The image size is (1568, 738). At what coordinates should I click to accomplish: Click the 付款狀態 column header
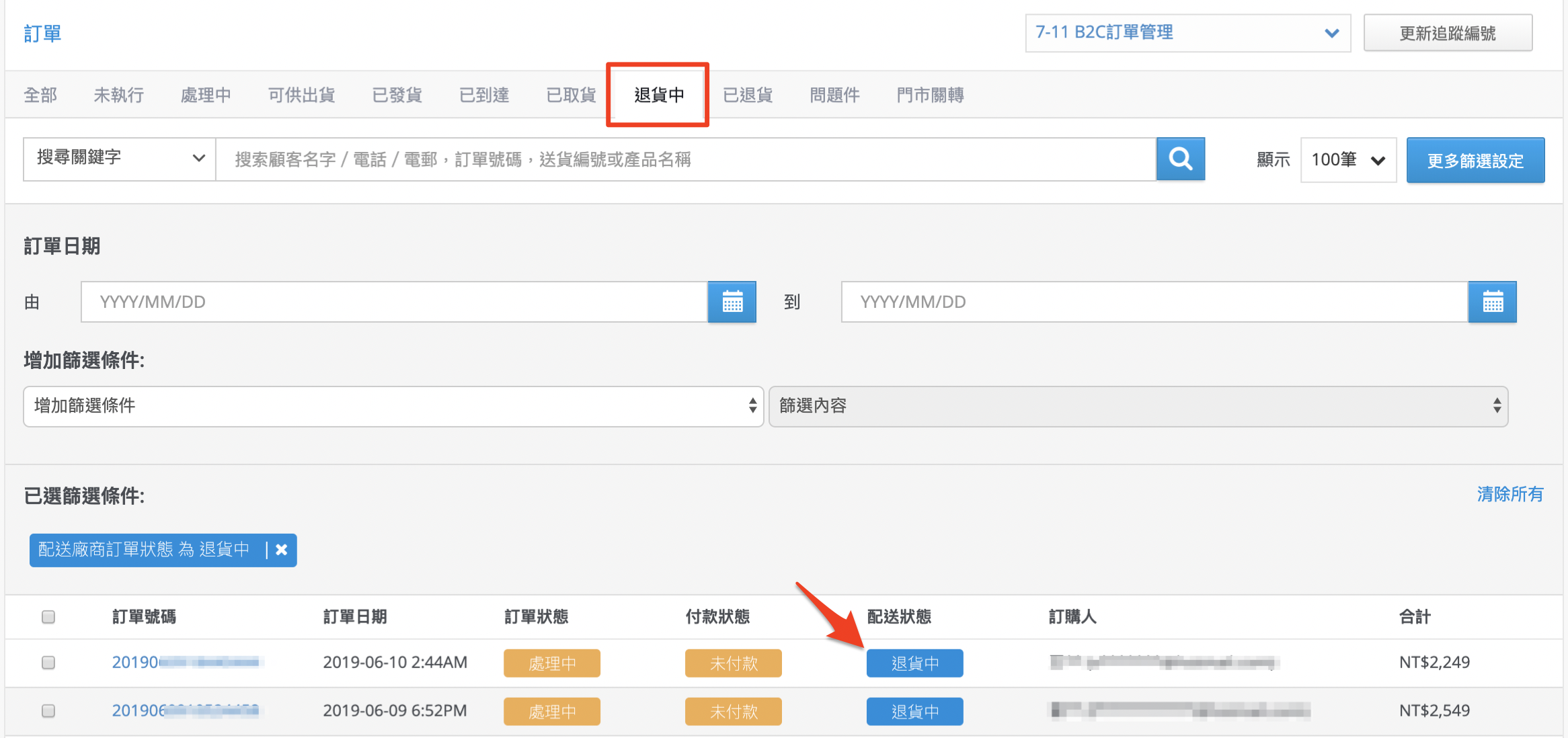click(x=717, y=616)
